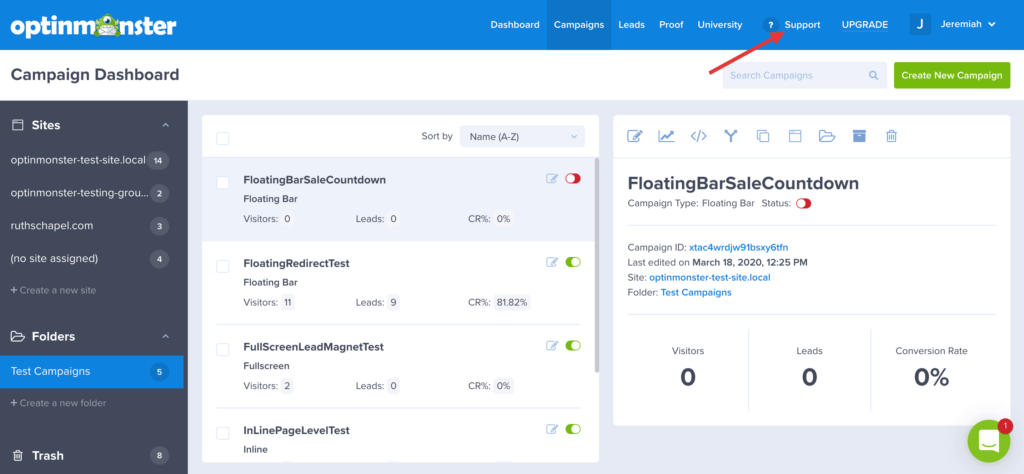Click the move to folder icon
1024x474 pixels.
click(x=827, y=136)
